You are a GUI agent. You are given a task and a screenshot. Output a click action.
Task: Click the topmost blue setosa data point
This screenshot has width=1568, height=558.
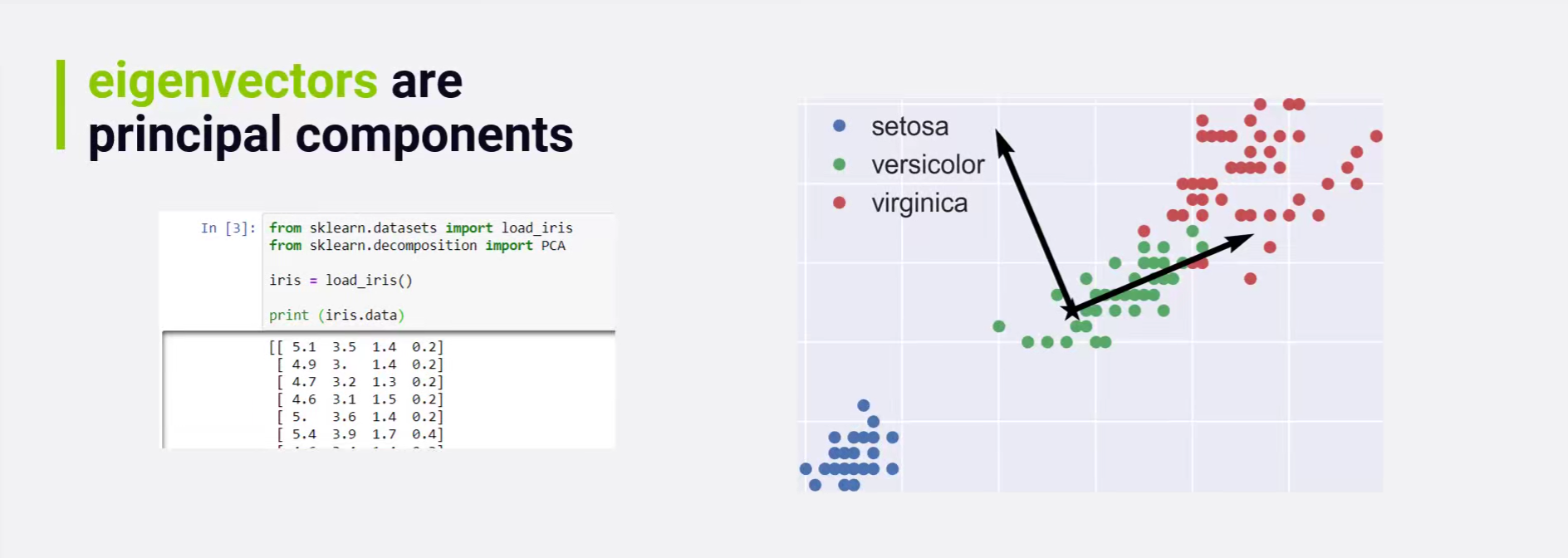[x=864, y=405]
